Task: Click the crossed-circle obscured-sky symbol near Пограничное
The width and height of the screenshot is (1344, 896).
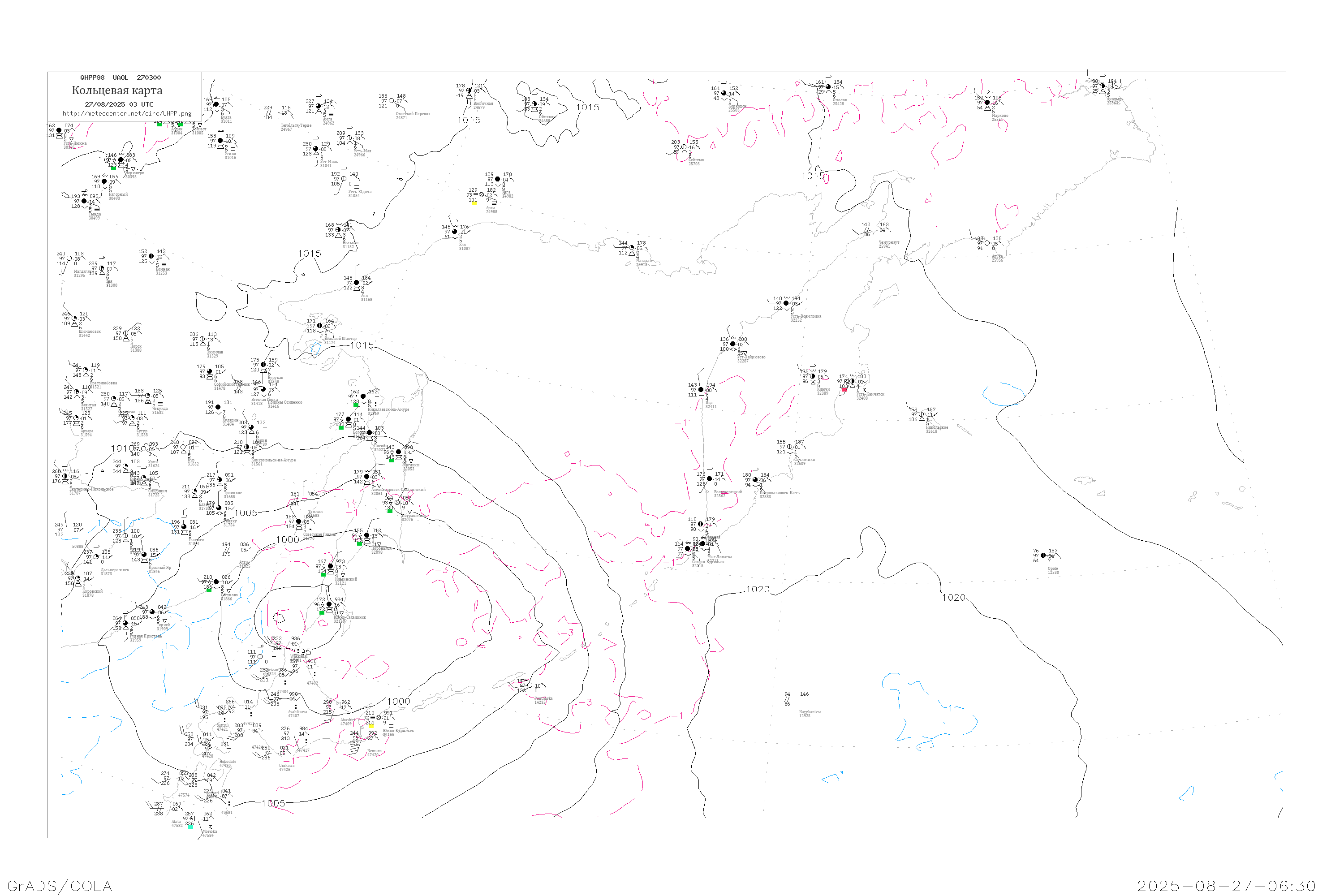Action: pyautogui.click(x=397, y=503)
